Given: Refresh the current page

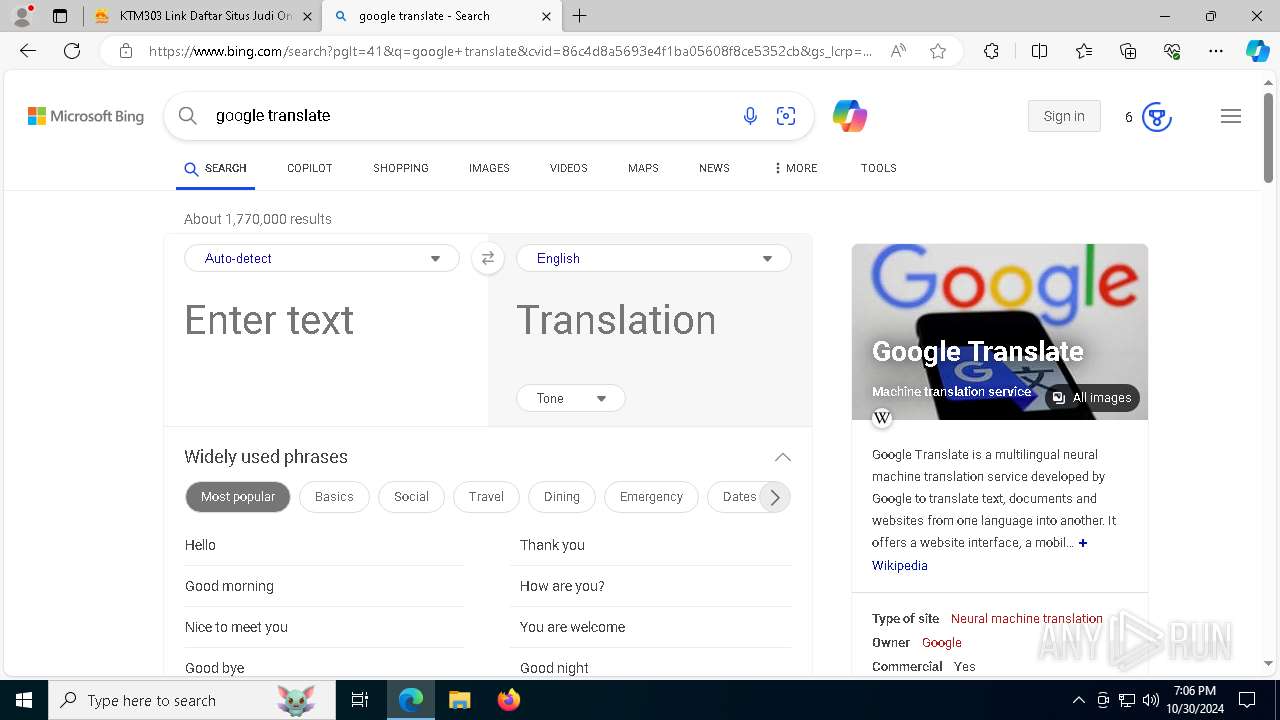Looking at the screenshot, I should pos(72,51).
